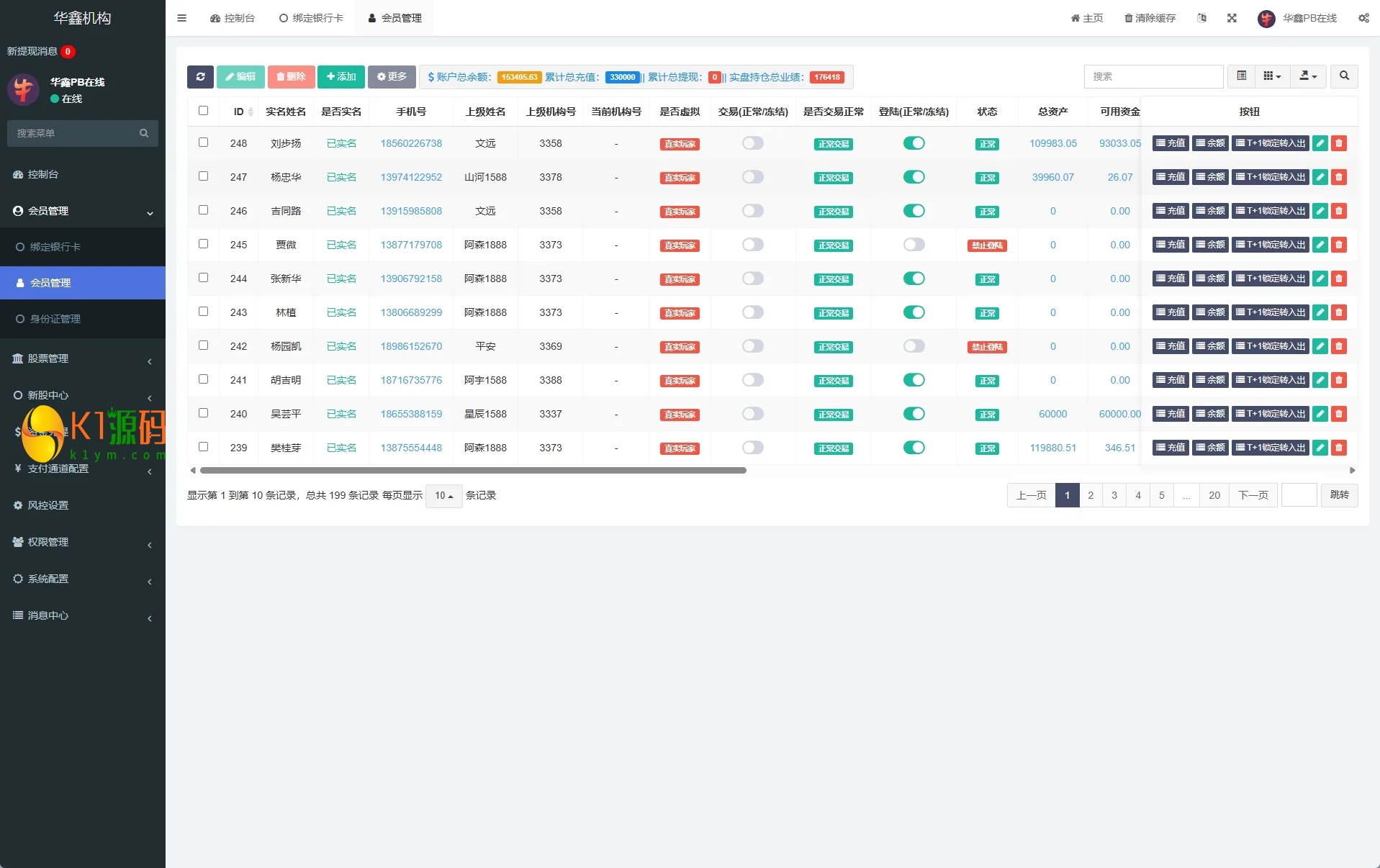1380x868 pixels.
Task: Click the green 添加 button
Action: [x=341, y=77]
